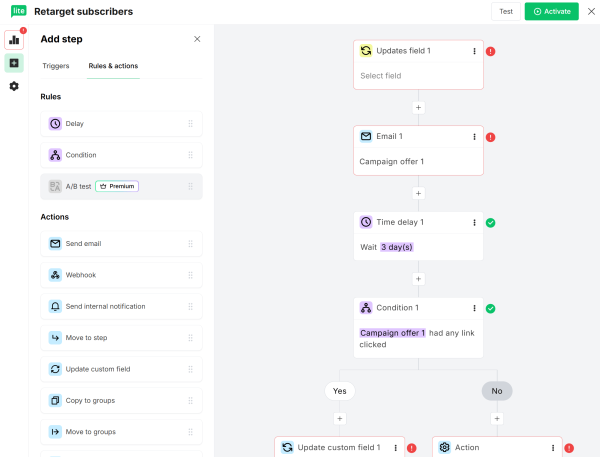
Task: Open the gear settings sidebar icon
Action: [14, 86]
